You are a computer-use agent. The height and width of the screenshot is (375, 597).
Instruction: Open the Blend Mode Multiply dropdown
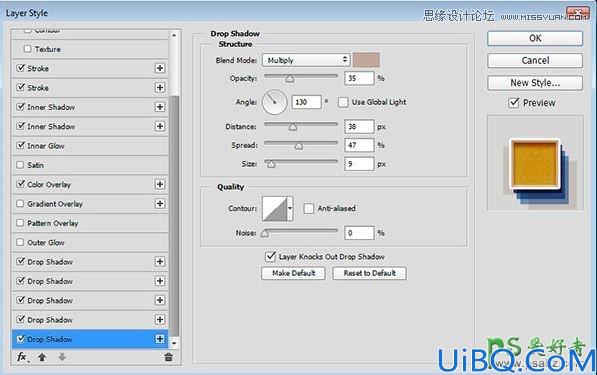pos(306,60)
